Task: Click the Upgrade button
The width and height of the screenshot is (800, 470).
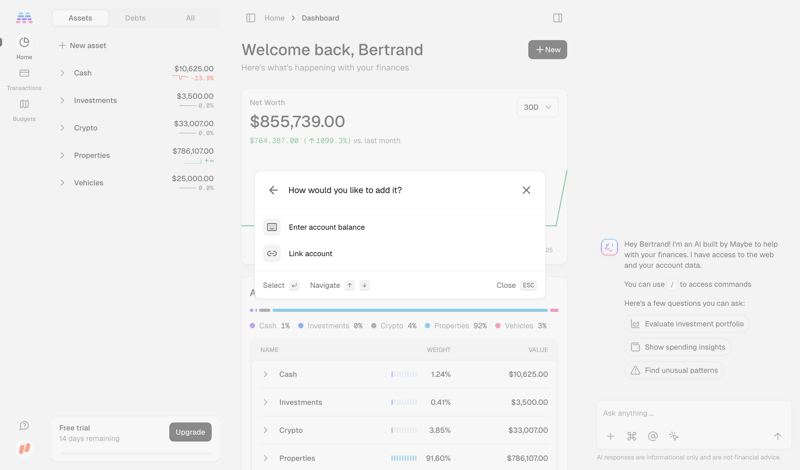Action: pos(190,432)
